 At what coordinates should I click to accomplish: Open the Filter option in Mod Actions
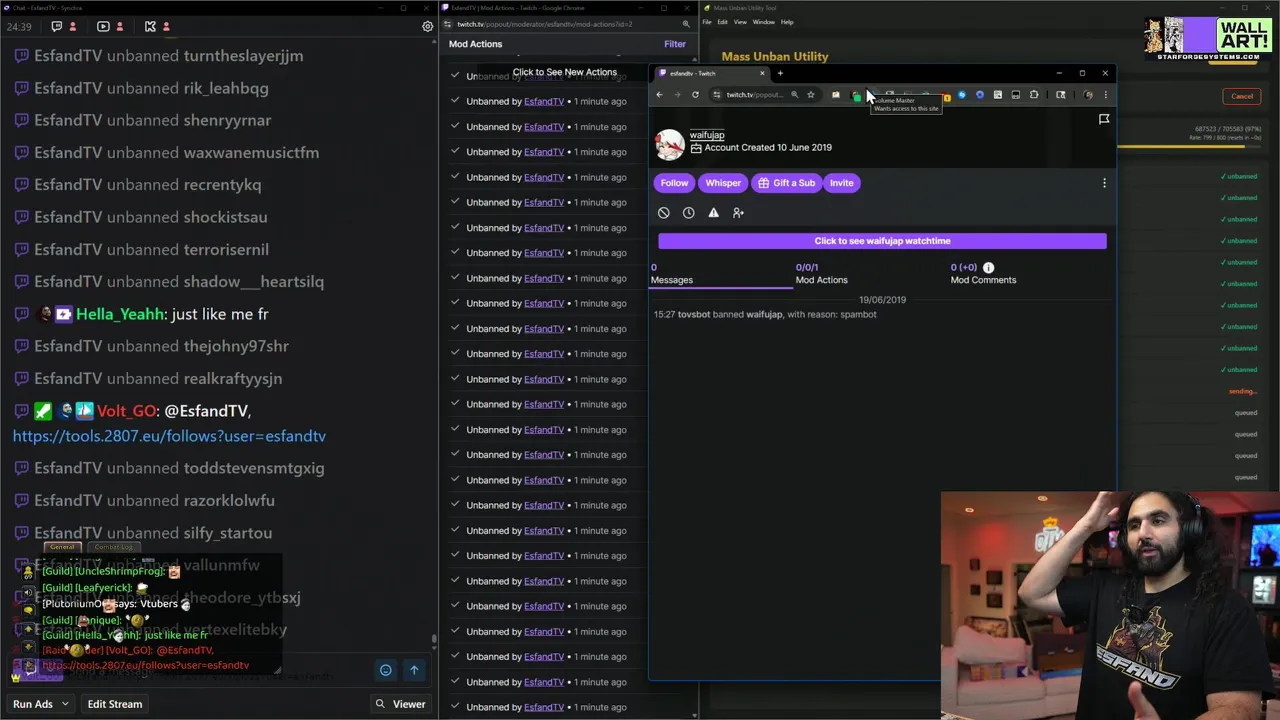click(x=675, y=44)
